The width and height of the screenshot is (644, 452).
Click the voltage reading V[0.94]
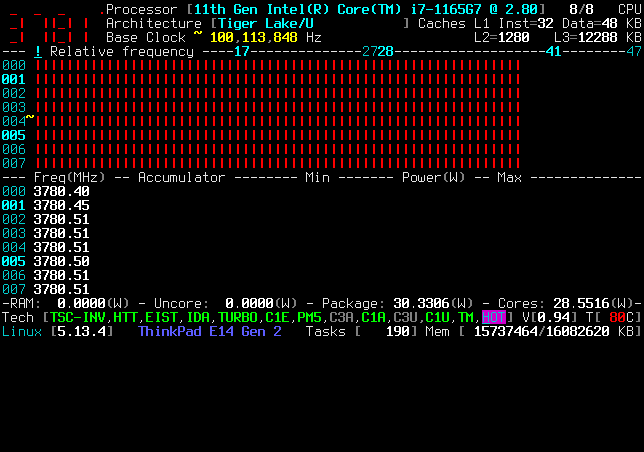(550, 318)
